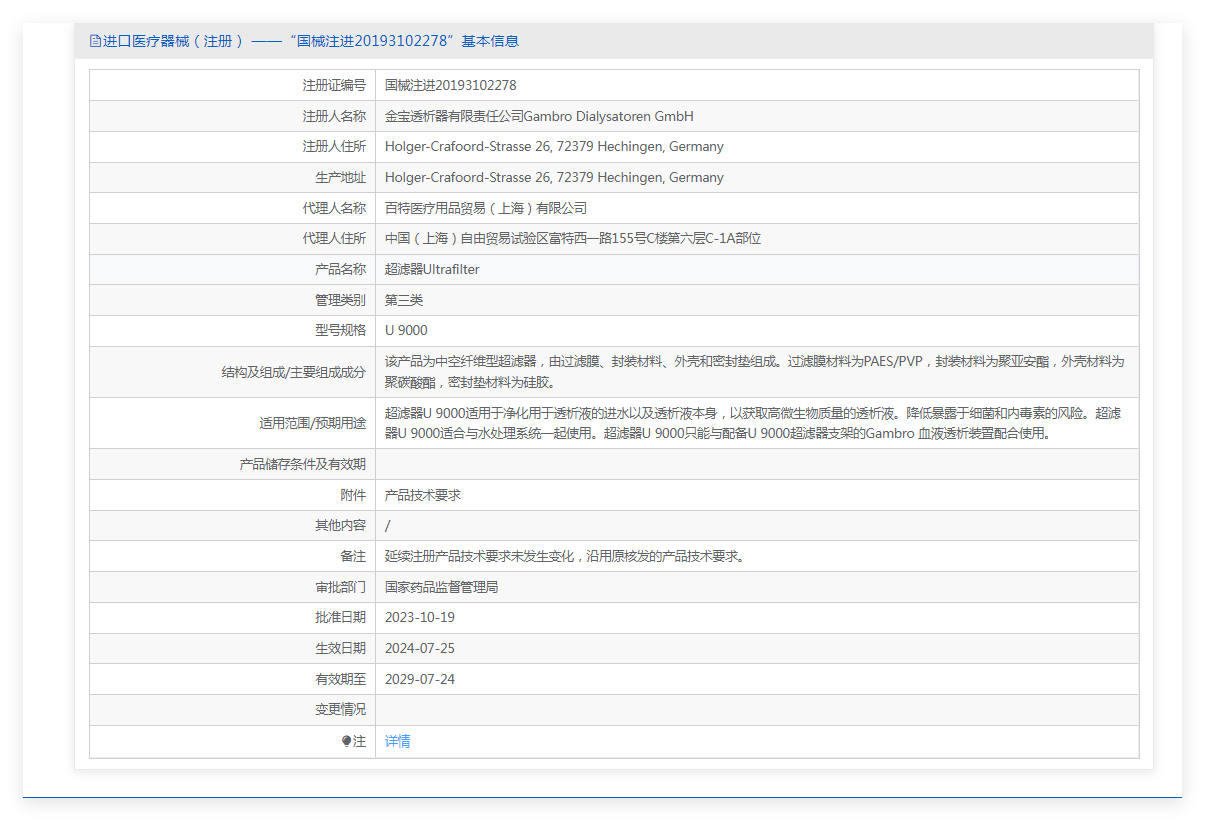Click the 注册人住所 address value cell
This screenshot has height=821, width=1205.
(x=757, y=147)
